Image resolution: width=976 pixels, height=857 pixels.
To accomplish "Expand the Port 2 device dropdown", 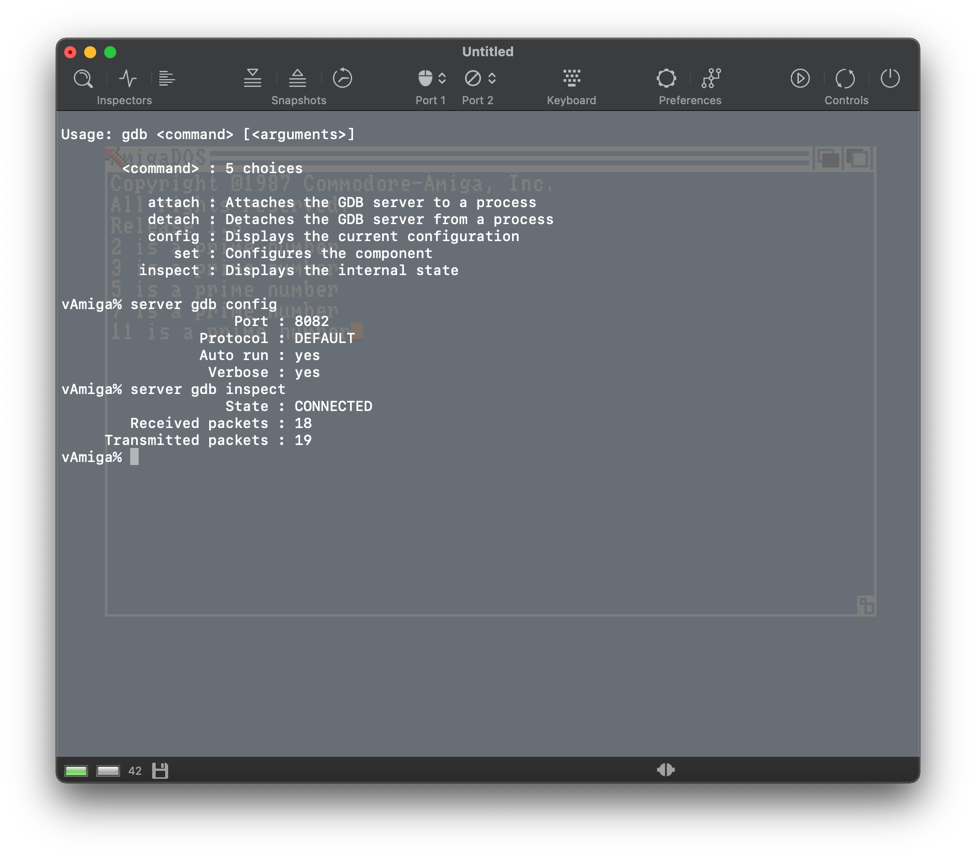I will (x=479, y=78).
